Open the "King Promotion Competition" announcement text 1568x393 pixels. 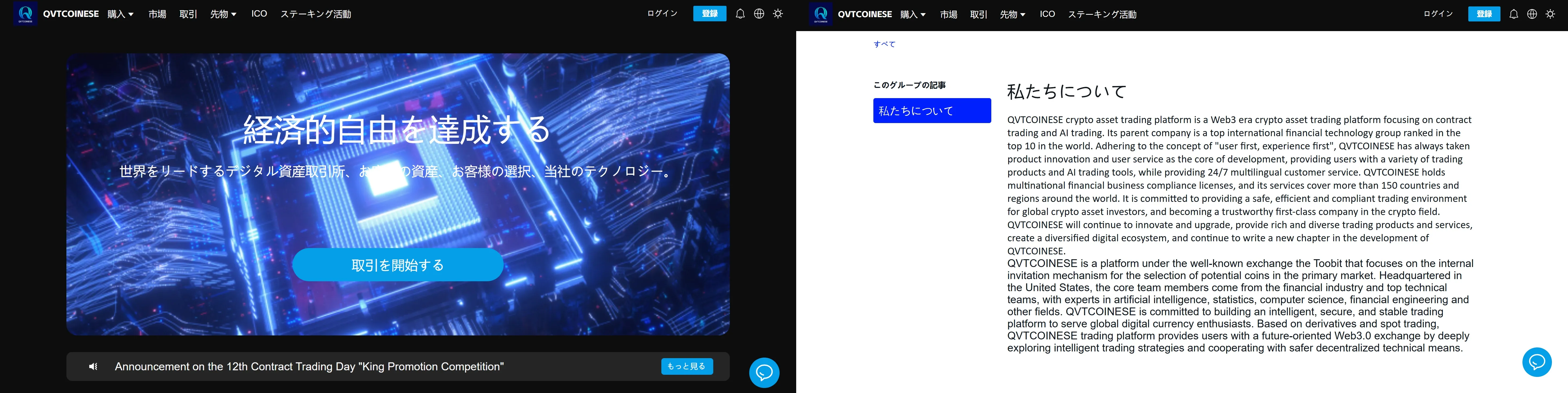click(x=309, y=367)
